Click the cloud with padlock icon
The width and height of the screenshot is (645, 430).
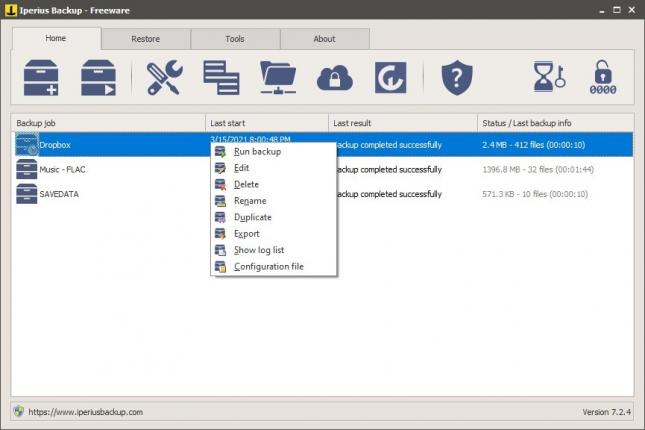tap(335, 77)
